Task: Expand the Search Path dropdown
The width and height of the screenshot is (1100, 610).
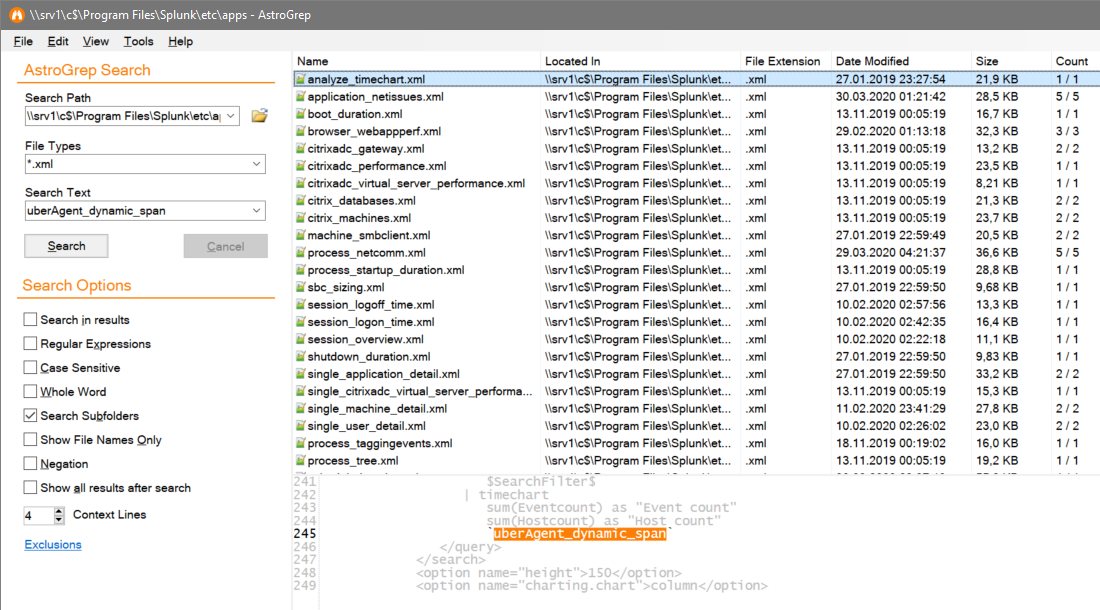Action: (231, 116)
